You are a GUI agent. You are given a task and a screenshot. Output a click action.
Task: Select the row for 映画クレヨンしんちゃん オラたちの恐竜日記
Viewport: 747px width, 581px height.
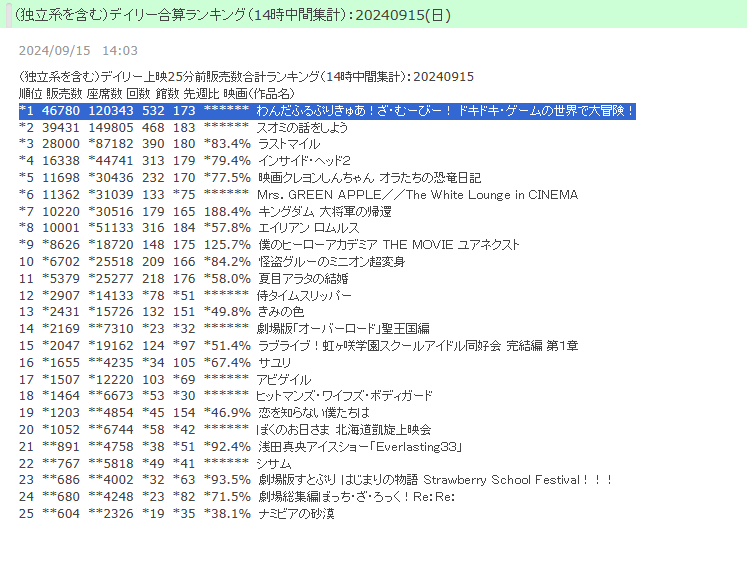coord(250,178)
